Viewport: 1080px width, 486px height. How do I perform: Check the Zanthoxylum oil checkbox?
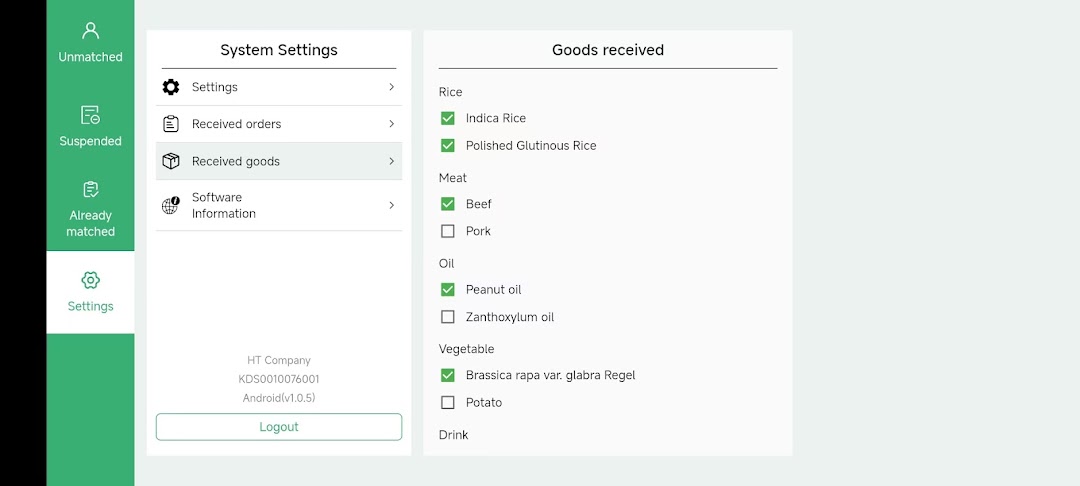tap(448, 317)
